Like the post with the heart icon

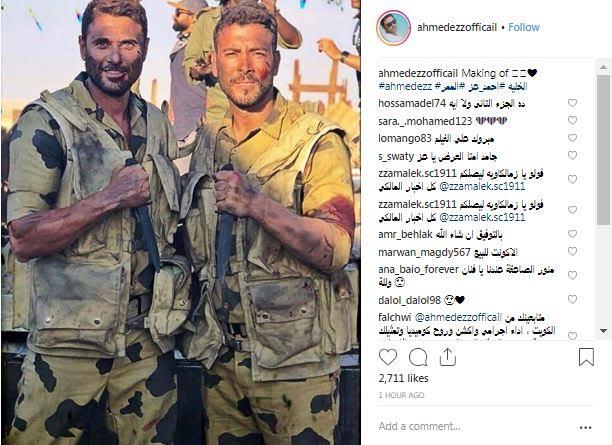click(388, 357)
